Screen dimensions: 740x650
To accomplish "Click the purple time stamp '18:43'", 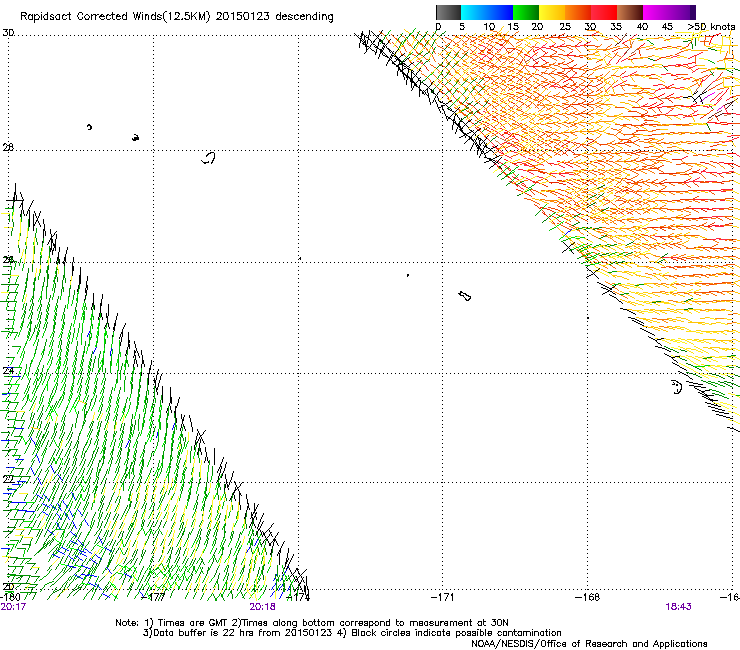I will [x=678, y=607].
